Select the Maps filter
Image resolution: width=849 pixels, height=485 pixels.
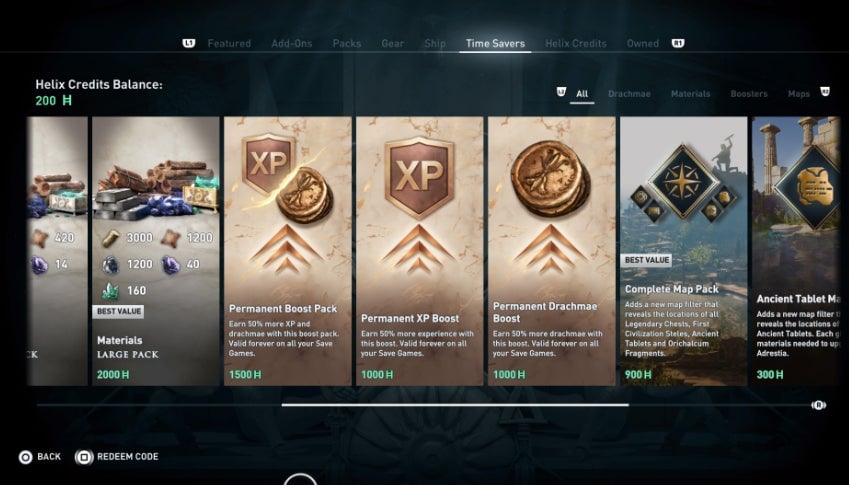(x=799, y=94)
